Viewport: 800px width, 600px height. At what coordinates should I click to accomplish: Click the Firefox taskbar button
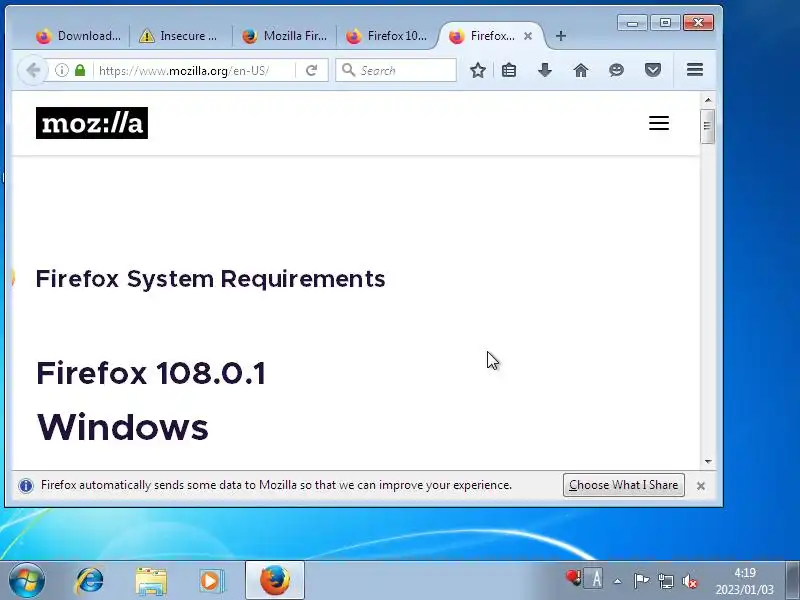click(x=274, y=580)
